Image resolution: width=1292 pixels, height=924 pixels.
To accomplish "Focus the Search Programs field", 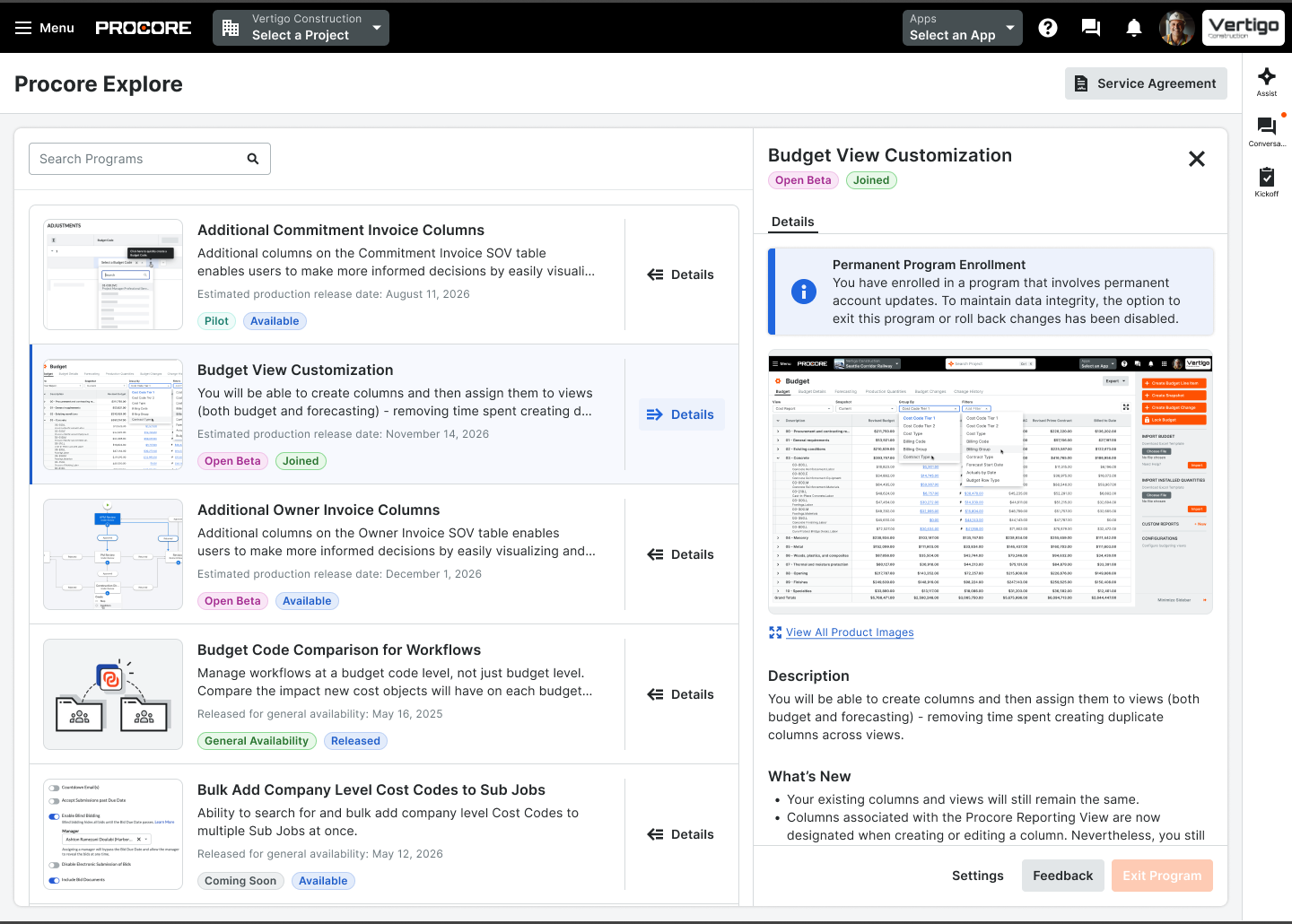I will pos(150,159).
